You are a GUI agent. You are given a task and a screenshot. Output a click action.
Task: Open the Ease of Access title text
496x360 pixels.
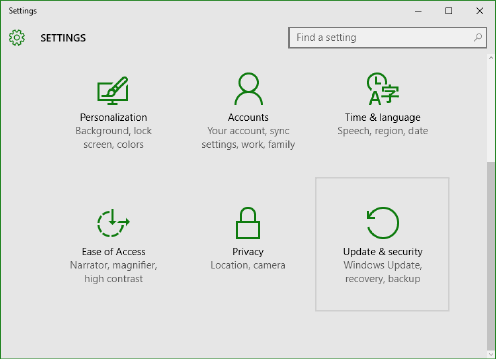click(x=113, y=252)
